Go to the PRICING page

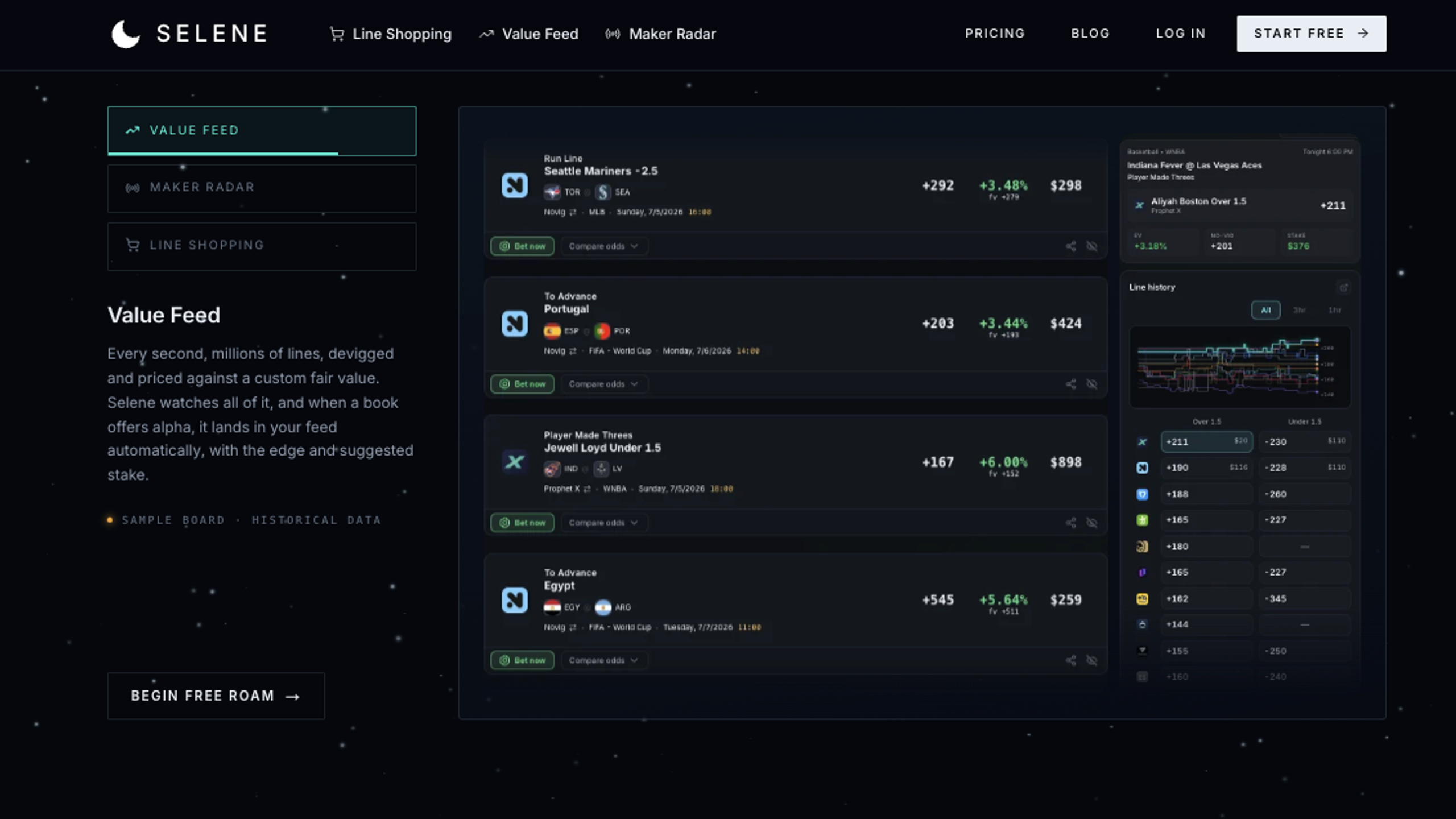pos(995,34)
